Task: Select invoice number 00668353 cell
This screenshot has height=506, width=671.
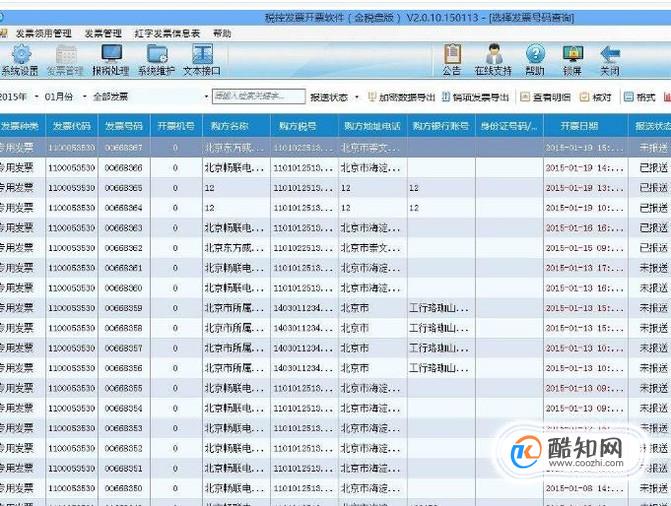Action: coord(124,428)
